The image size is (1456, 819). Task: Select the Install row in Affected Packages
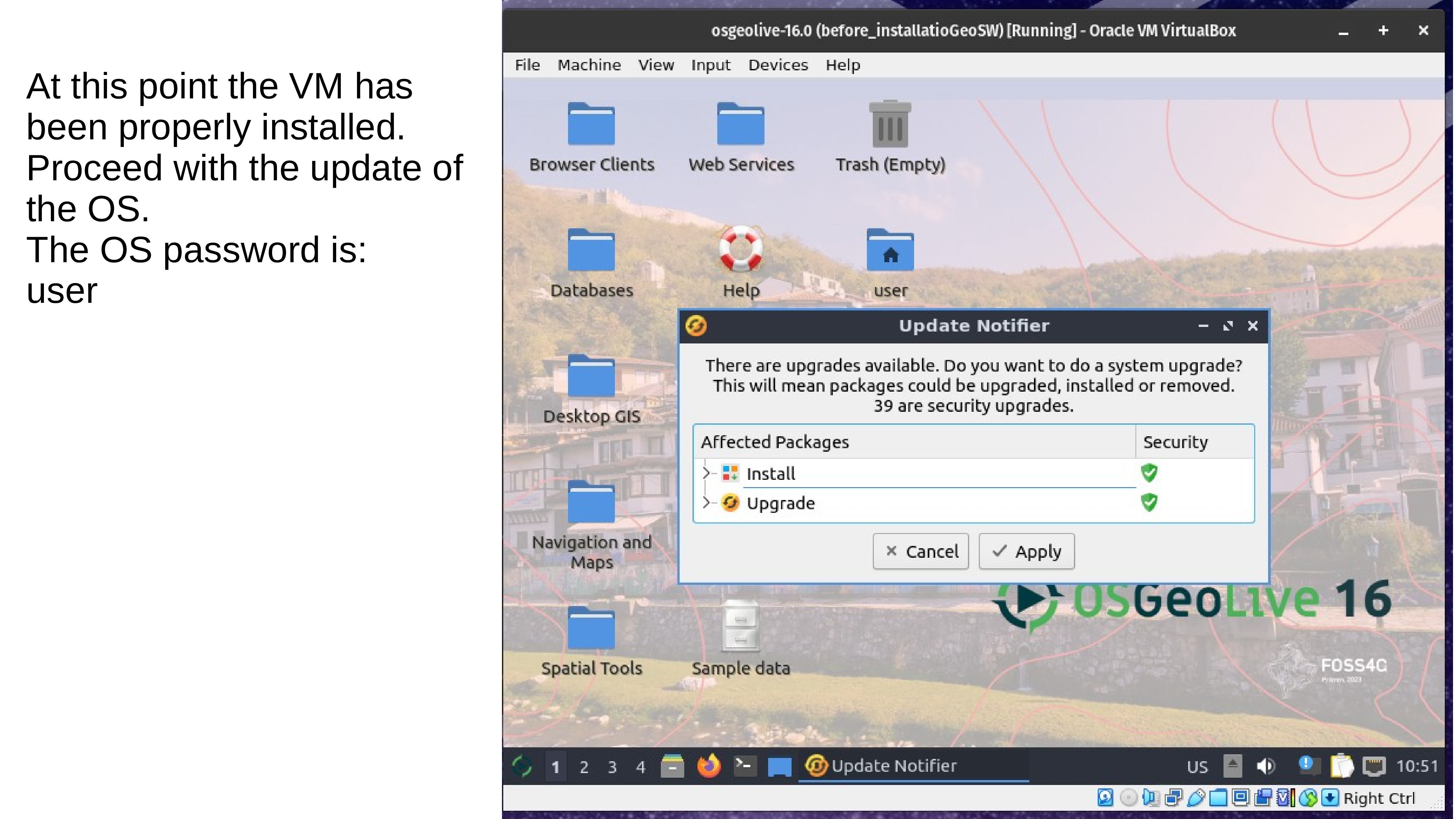[x=973, y=473]
